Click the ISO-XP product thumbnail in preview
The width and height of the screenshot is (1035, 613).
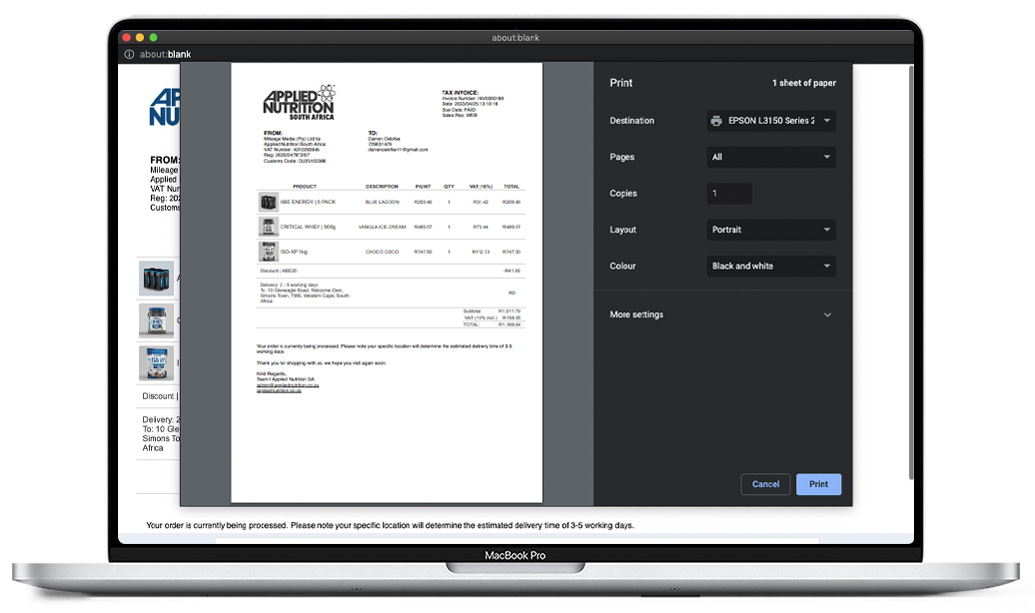[x=268, y=251]
